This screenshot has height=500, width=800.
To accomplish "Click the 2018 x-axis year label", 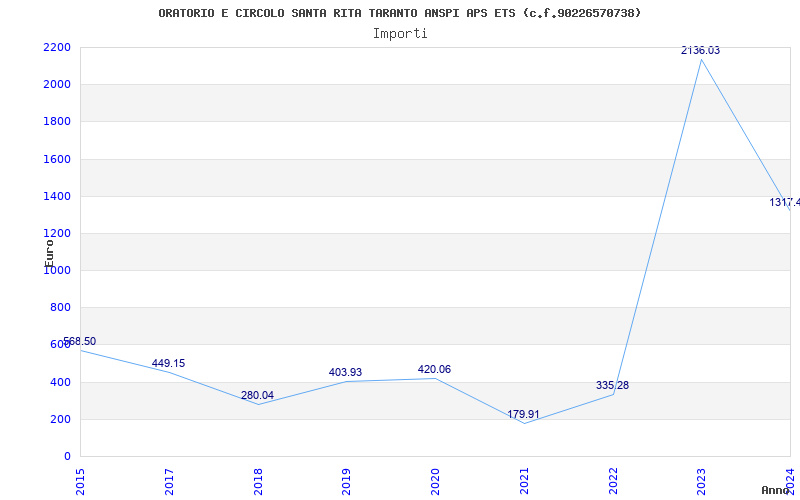I will point(258,482).
